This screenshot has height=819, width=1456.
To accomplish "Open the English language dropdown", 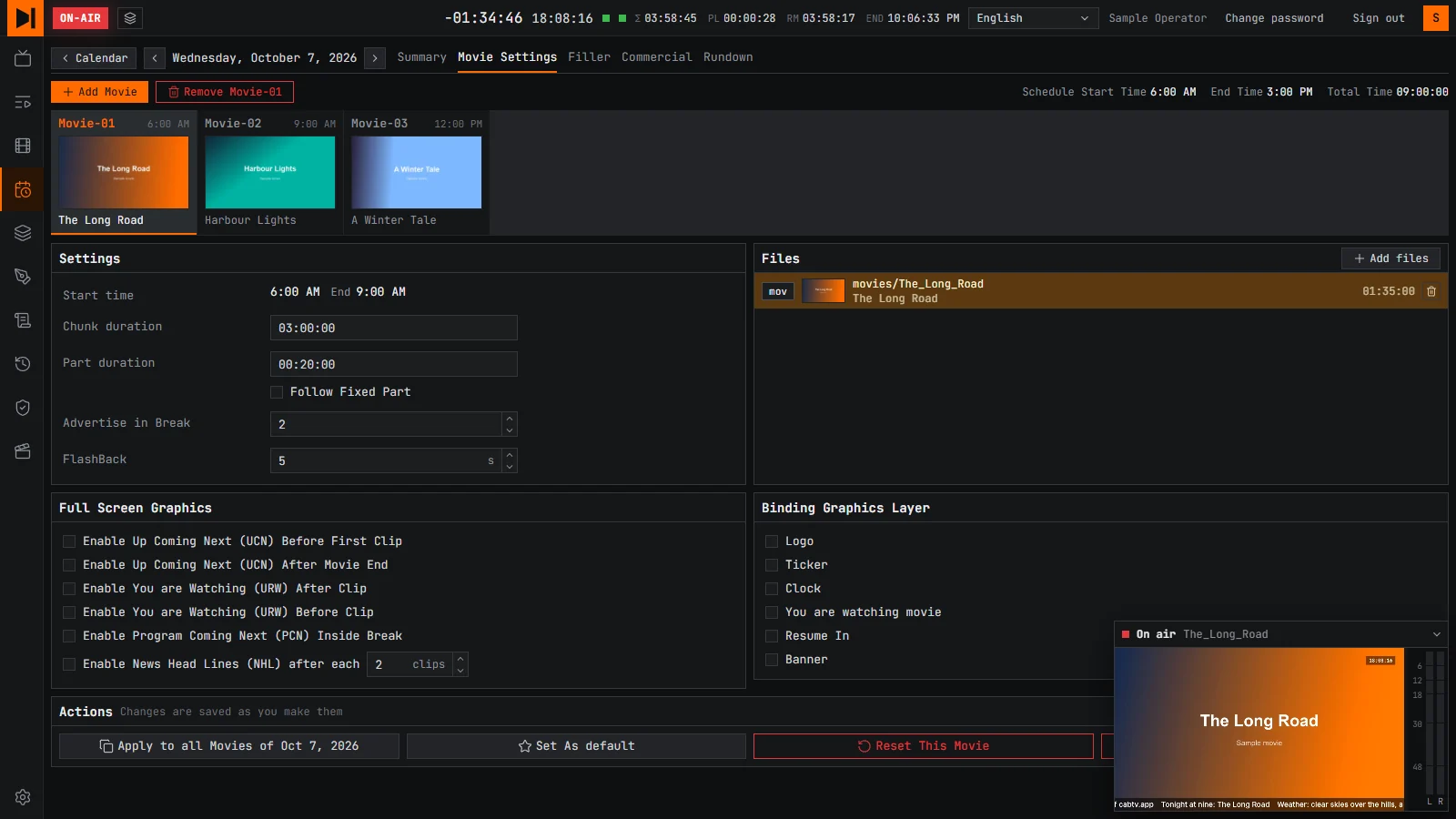I will click(x=1033, y=18).
